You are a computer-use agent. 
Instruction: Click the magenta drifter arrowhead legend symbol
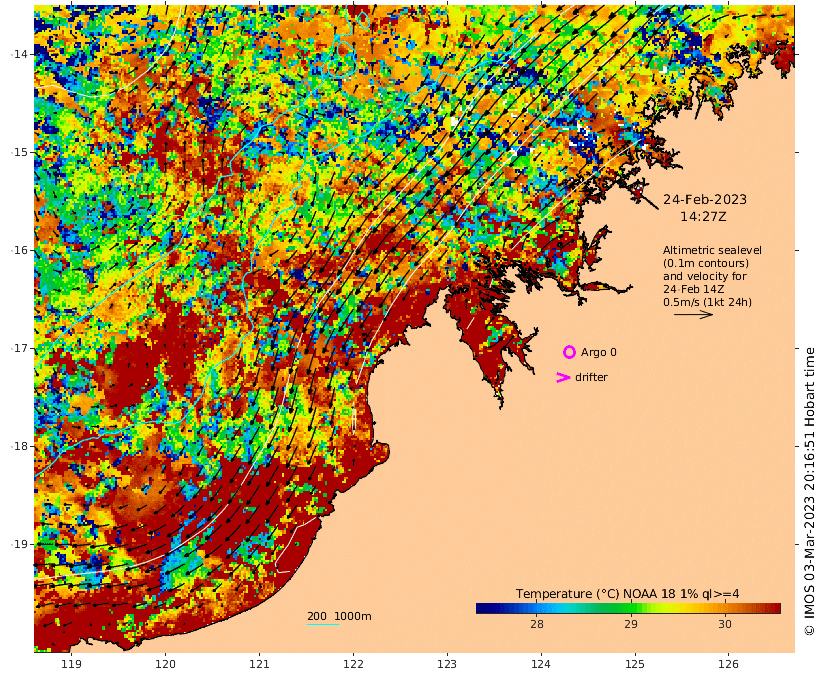(x=563, y=377)
